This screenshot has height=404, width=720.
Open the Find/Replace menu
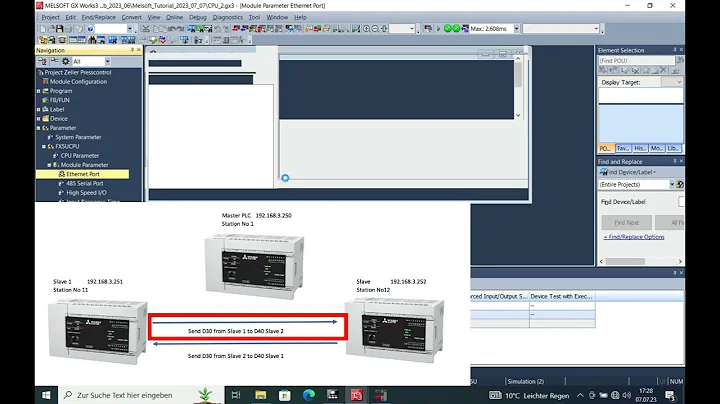point(98,17)
